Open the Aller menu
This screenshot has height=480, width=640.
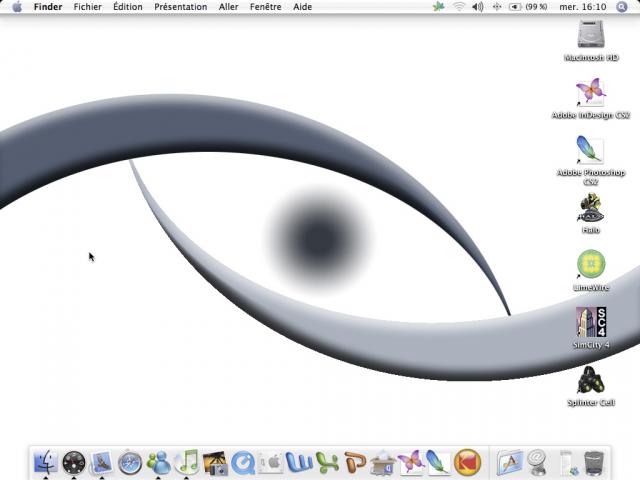click(x=228, y=7)
